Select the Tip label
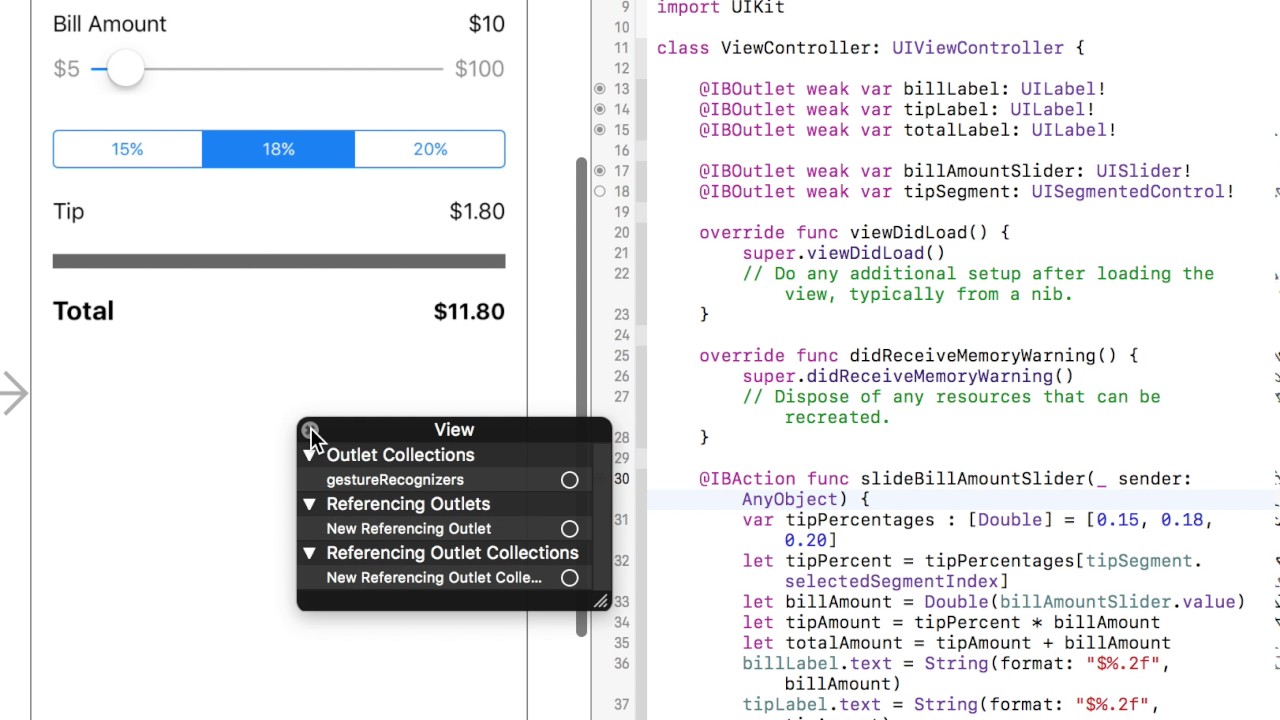 pyautogui.click(x=69, y=211)
